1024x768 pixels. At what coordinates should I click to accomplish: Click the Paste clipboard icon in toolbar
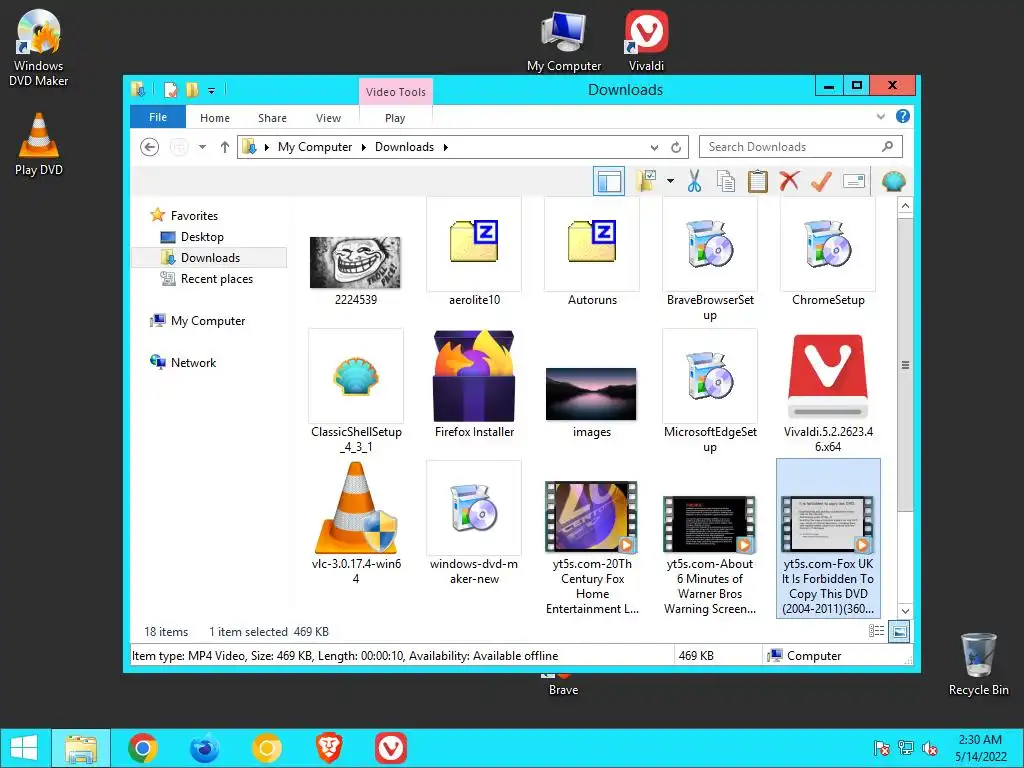point(758,181)
